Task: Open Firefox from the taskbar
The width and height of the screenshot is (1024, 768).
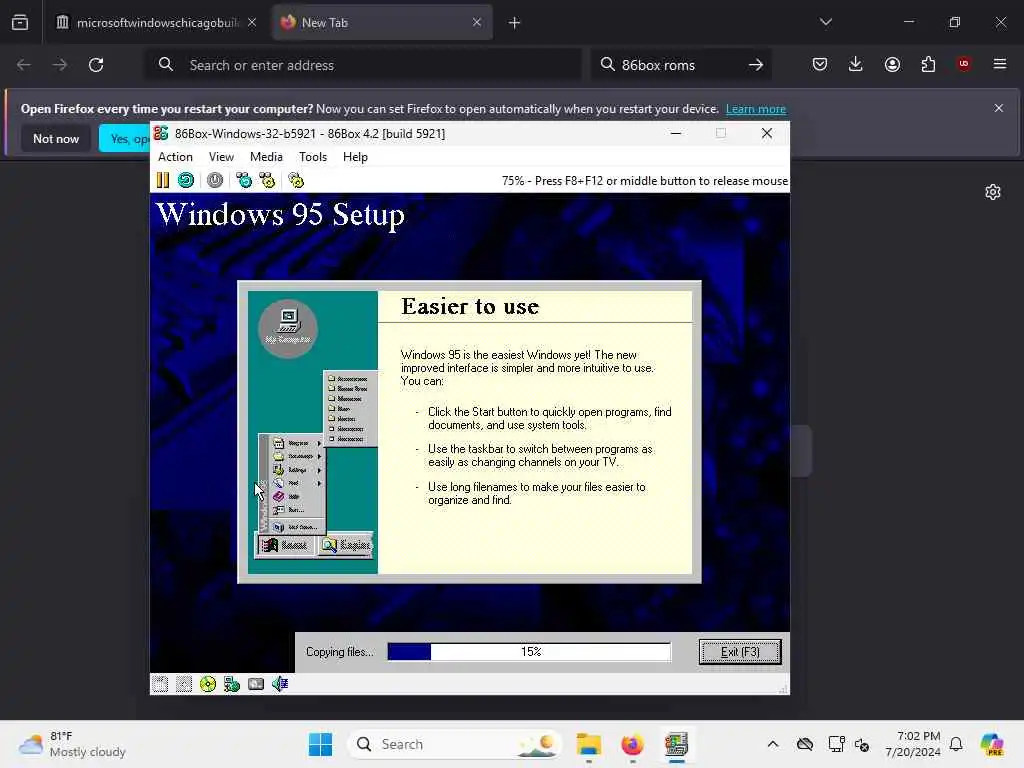Action: [632, 744]
